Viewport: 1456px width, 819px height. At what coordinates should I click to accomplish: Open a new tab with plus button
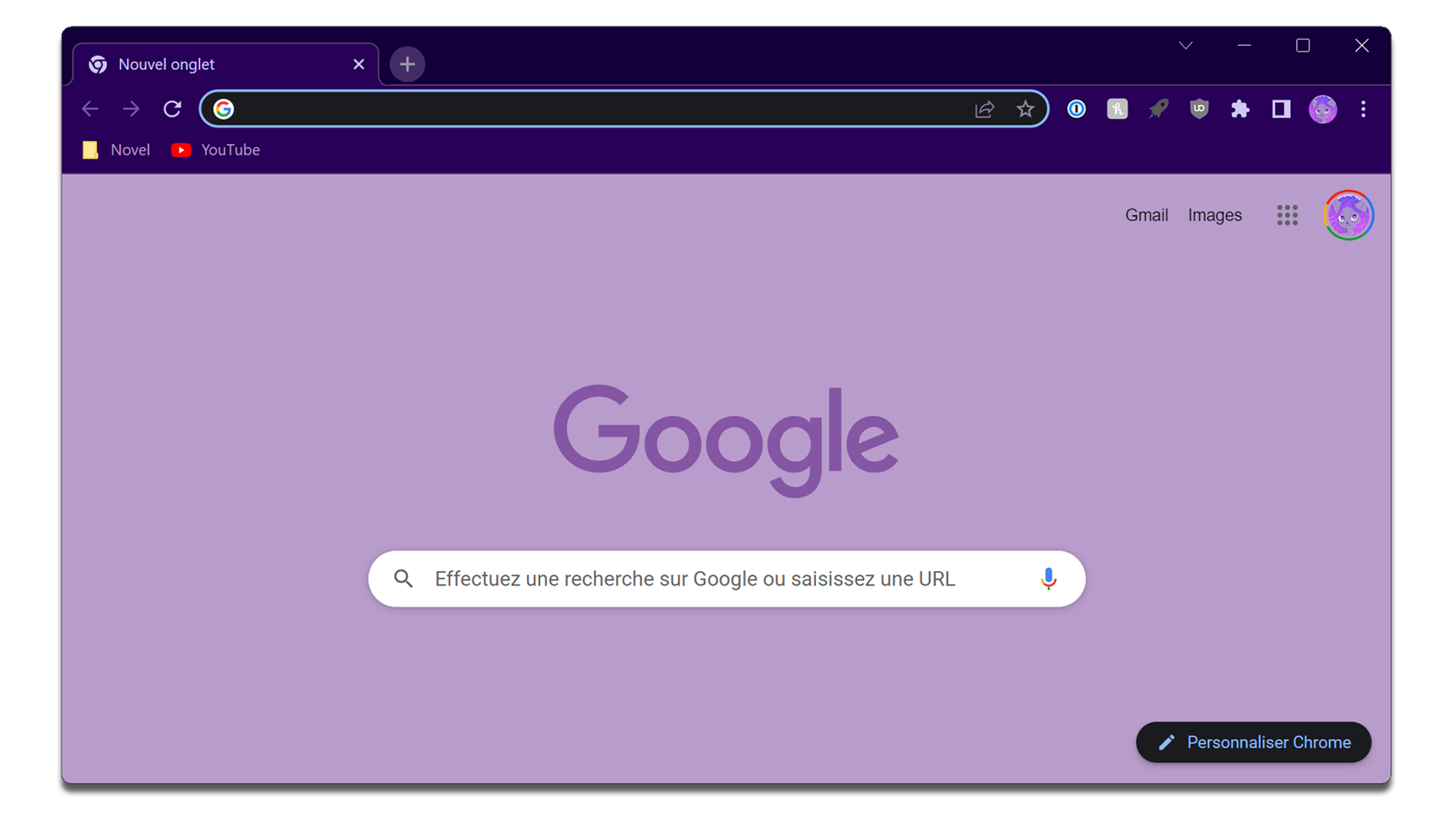point(407,64)
